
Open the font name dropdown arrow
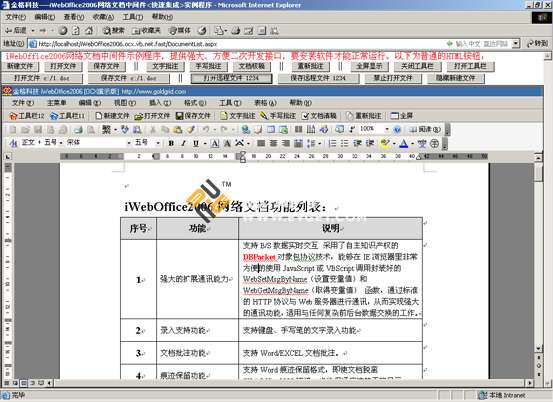[129, 143]
